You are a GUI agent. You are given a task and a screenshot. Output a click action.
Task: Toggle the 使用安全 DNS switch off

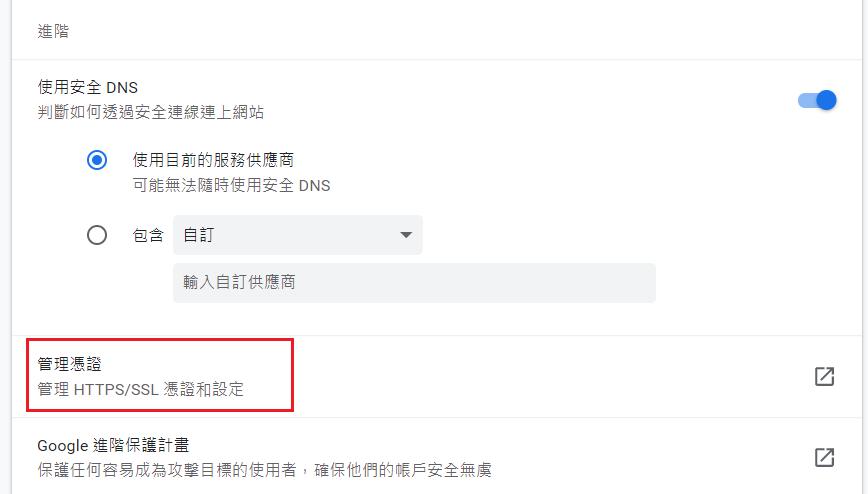pos(817,100)
